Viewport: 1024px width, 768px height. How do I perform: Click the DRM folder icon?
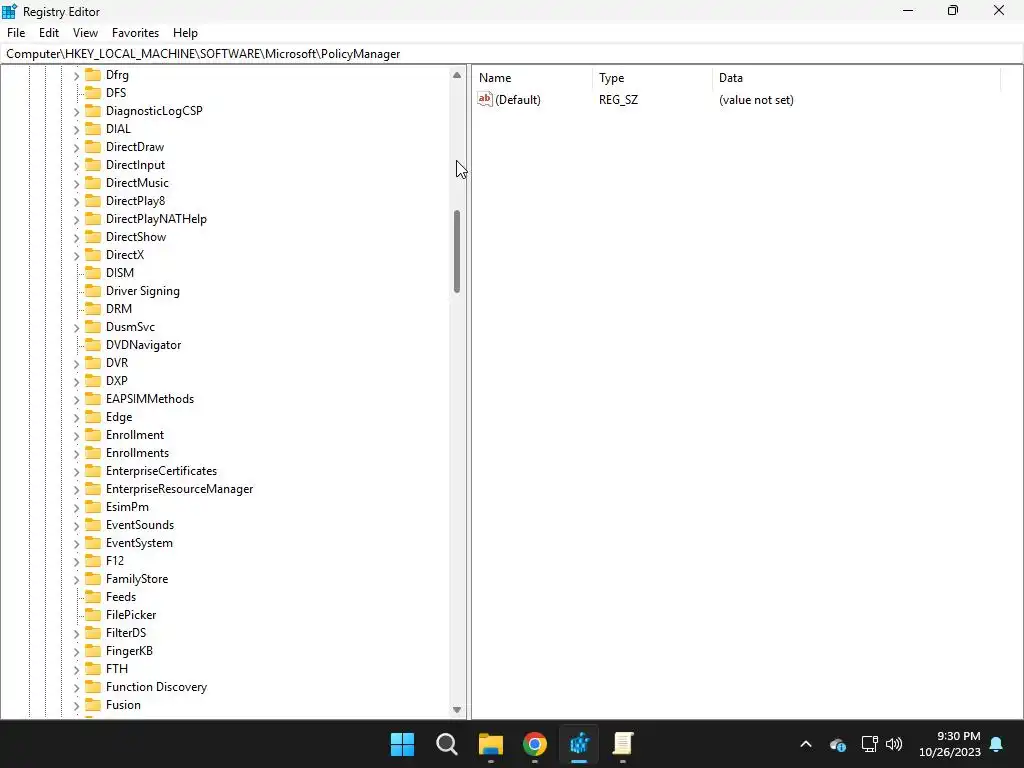point(93,308)
